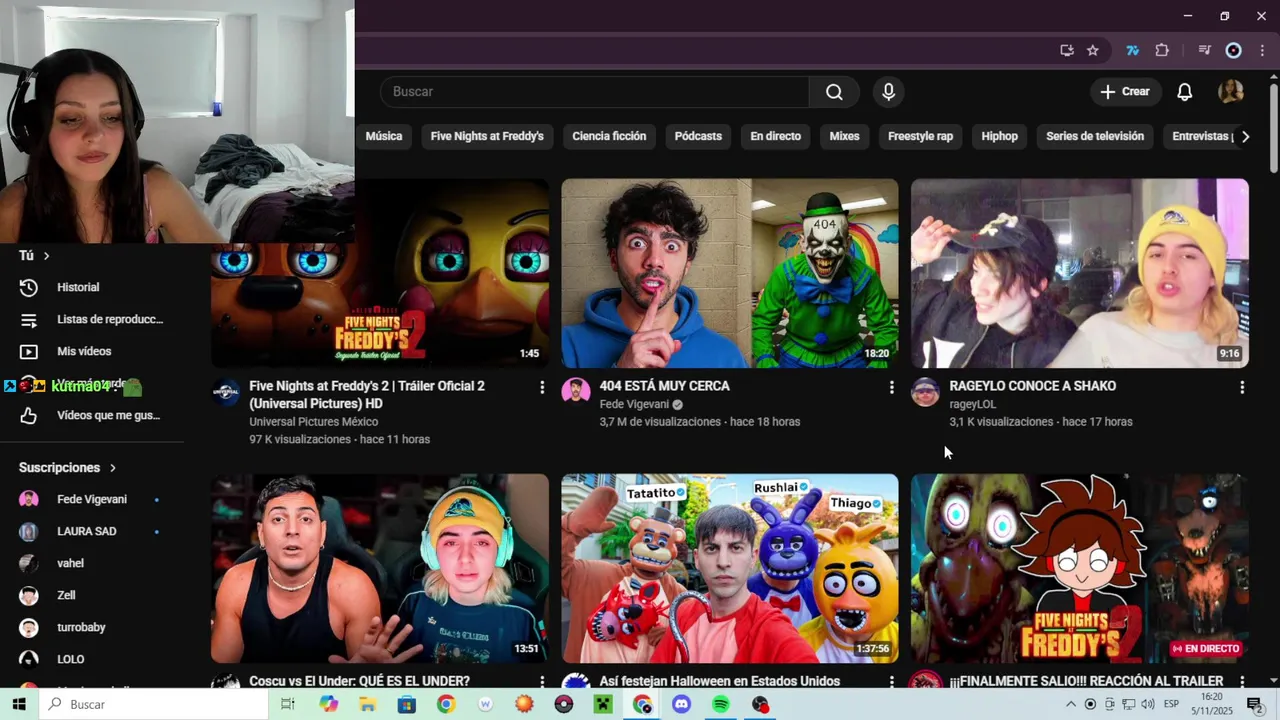This screenshot has width=1280, height=720.
Task: Open the Fede Vigevani channel avatar under the video
Action: point(576,391)
